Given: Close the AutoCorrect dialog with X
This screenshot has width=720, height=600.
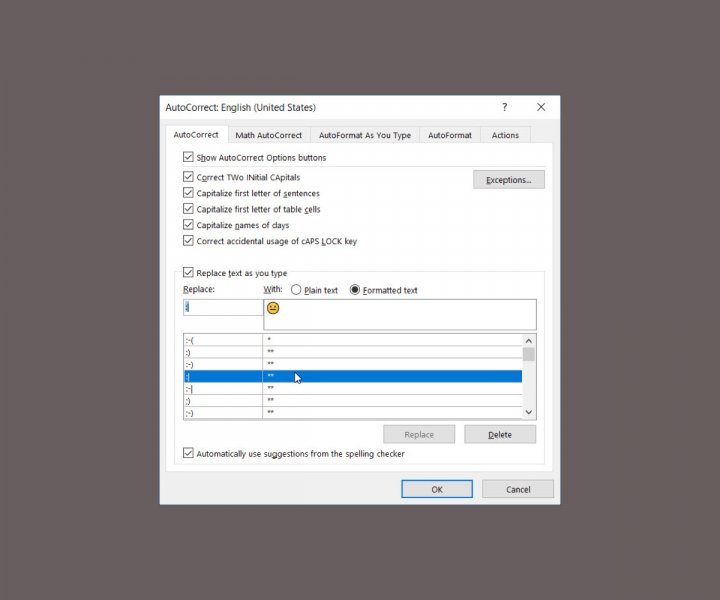Looking at the screenshot, I should 541,107.
